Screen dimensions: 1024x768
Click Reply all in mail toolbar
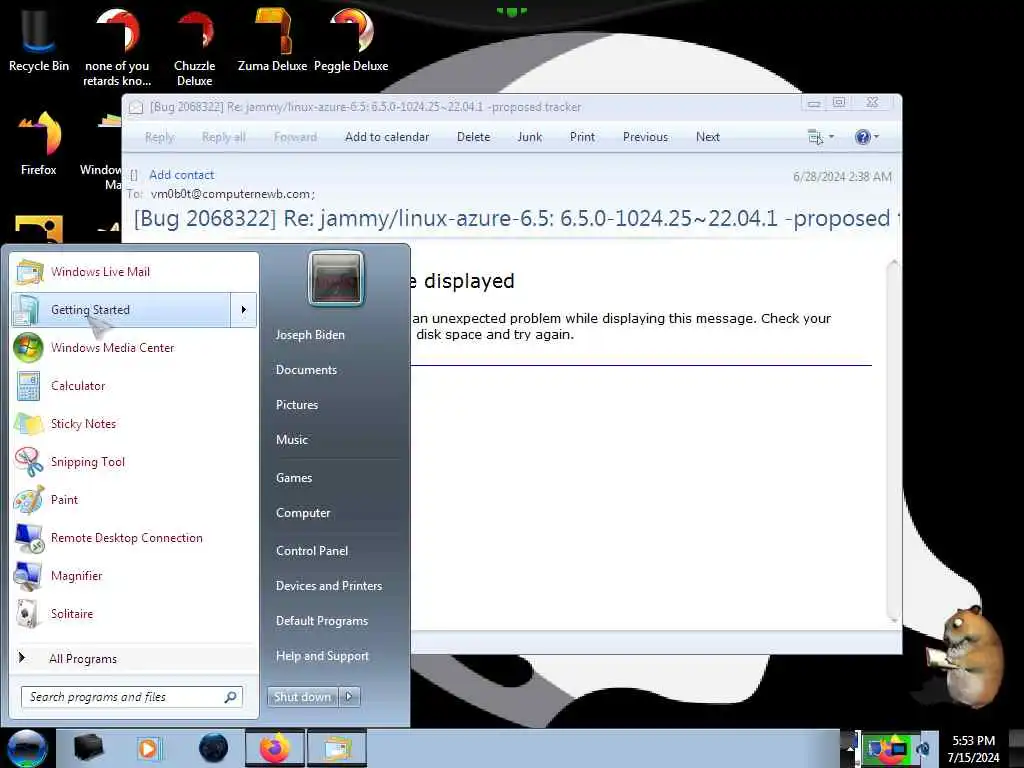tap(224, 137)
